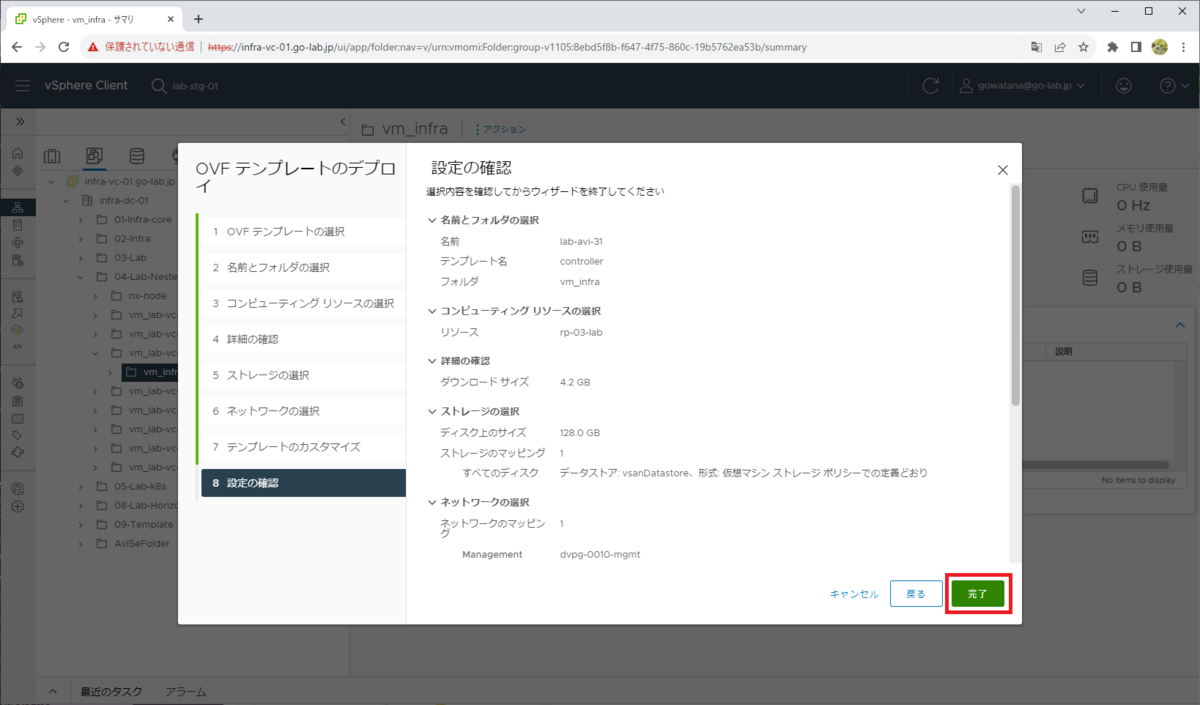Open the smiley feedback icon
Screen dimensions: 1200x705
1123,86
